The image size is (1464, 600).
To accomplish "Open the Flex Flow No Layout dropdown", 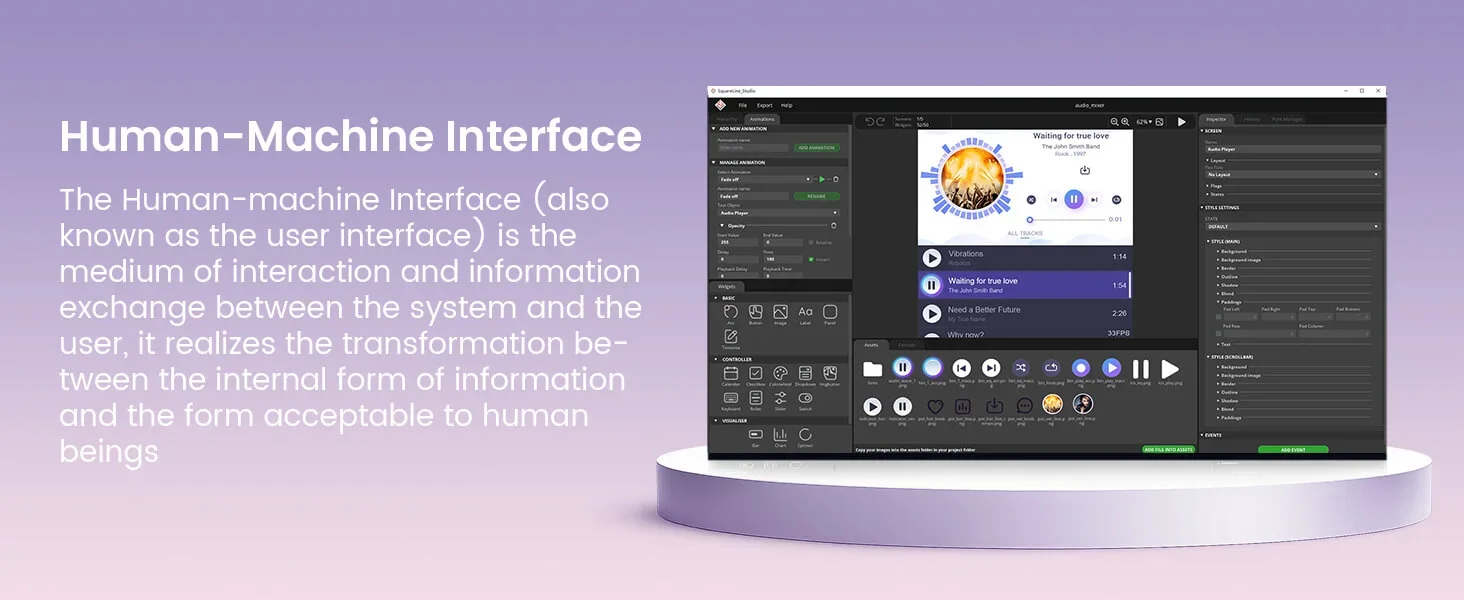I will 1293,175.
